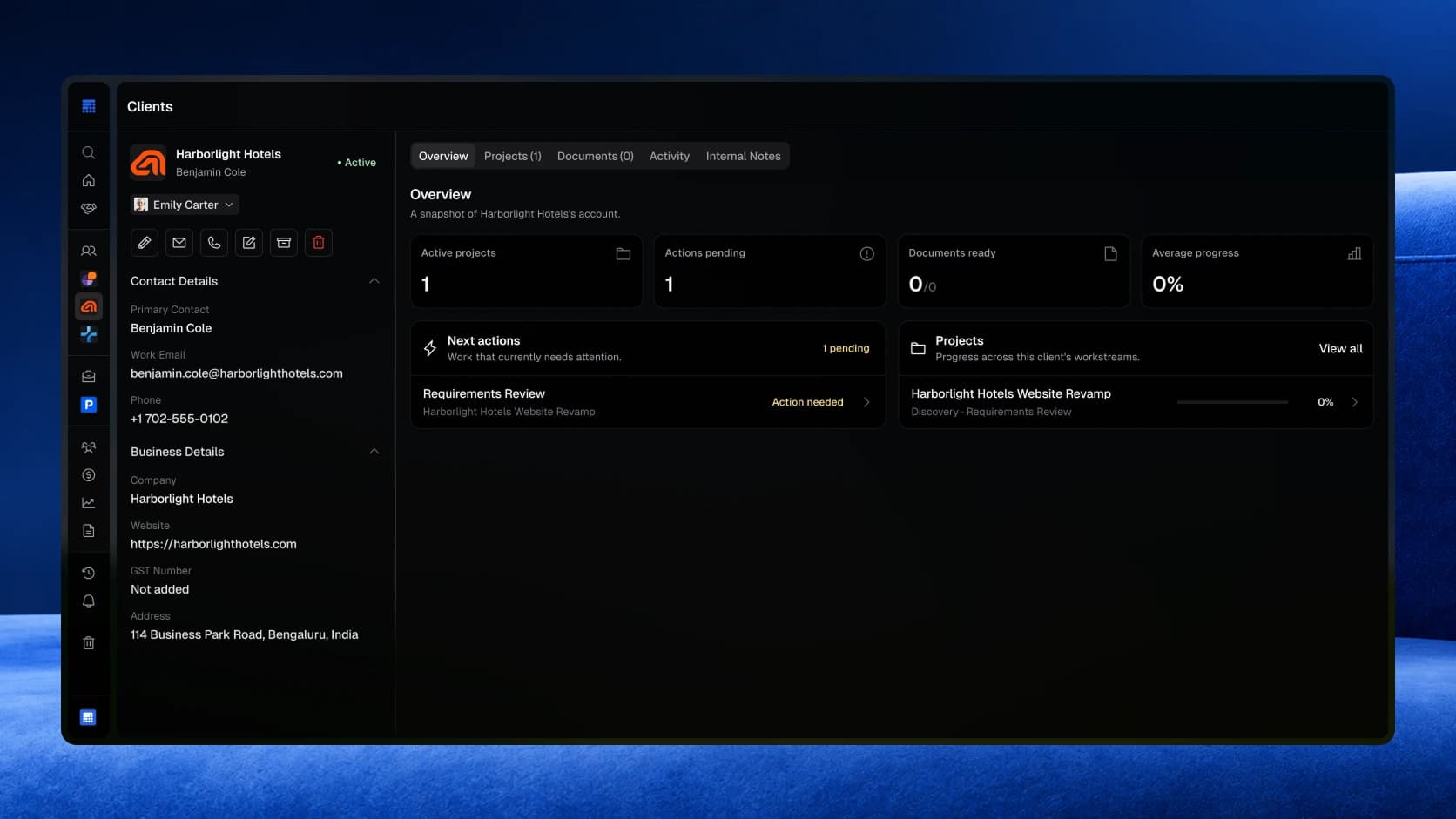Open the harborlighthotels.com website link

pos(213,544)
